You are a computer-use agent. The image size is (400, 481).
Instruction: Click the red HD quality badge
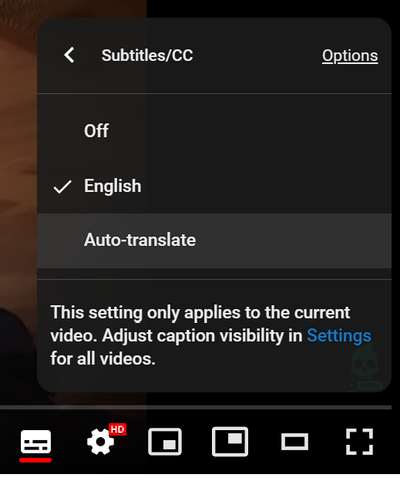(x=117, y=429)
